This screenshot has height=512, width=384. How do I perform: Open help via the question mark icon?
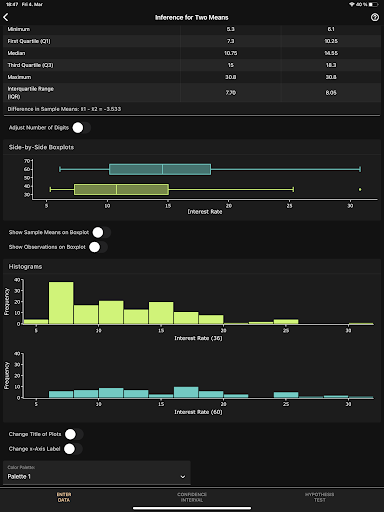[375, 17]
